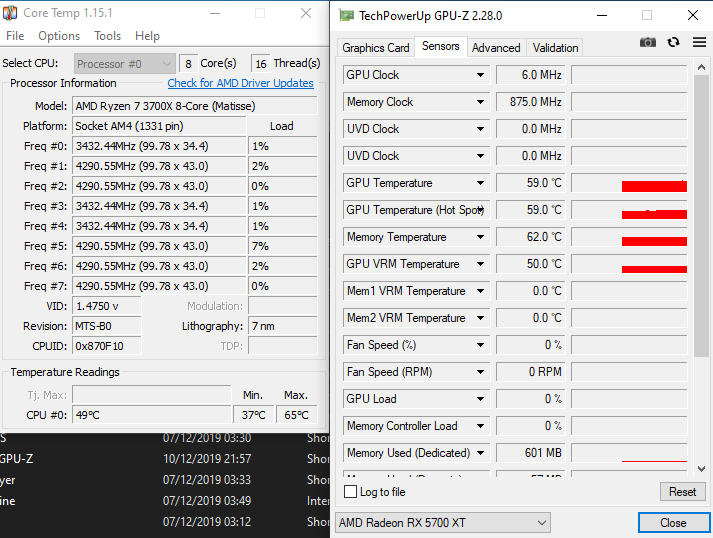Expand the AMD Radeon RX 5700 XT selector
Image resolution: width=713 pixels, height=538 pixels.
[x=443, y=523]
